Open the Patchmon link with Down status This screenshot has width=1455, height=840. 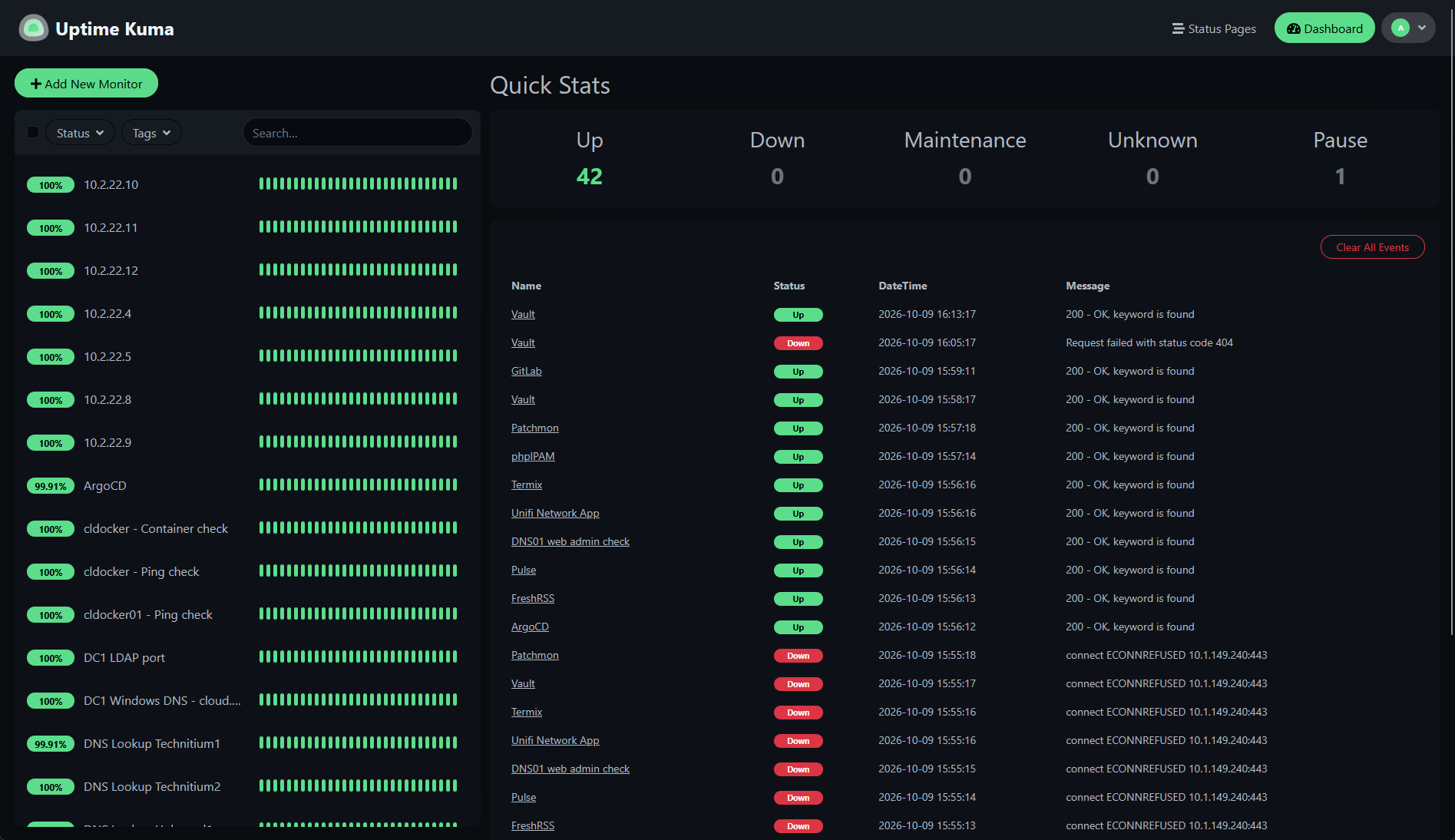[534, 655]
